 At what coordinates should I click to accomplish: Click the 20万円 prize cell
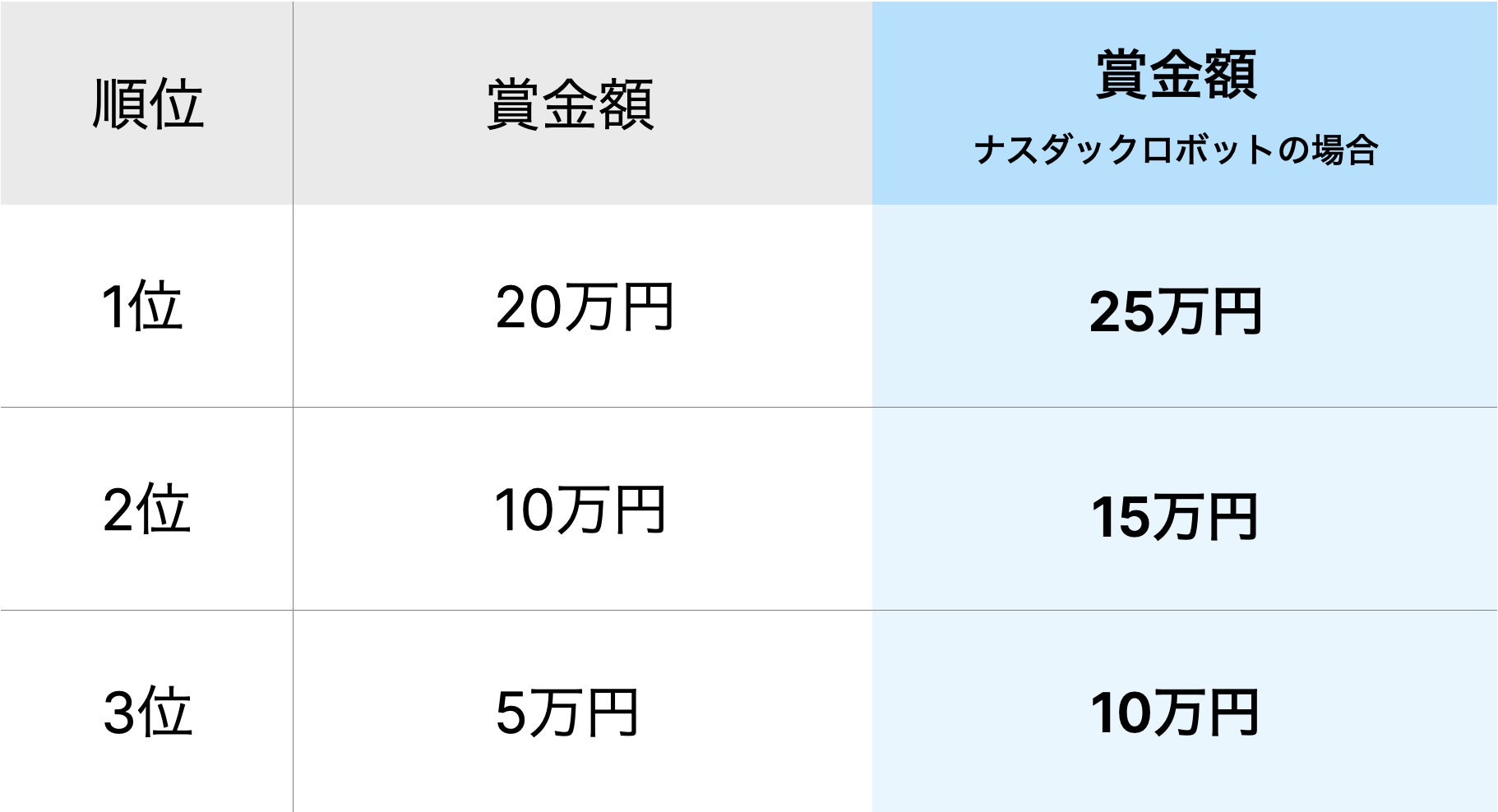point(584,307)
